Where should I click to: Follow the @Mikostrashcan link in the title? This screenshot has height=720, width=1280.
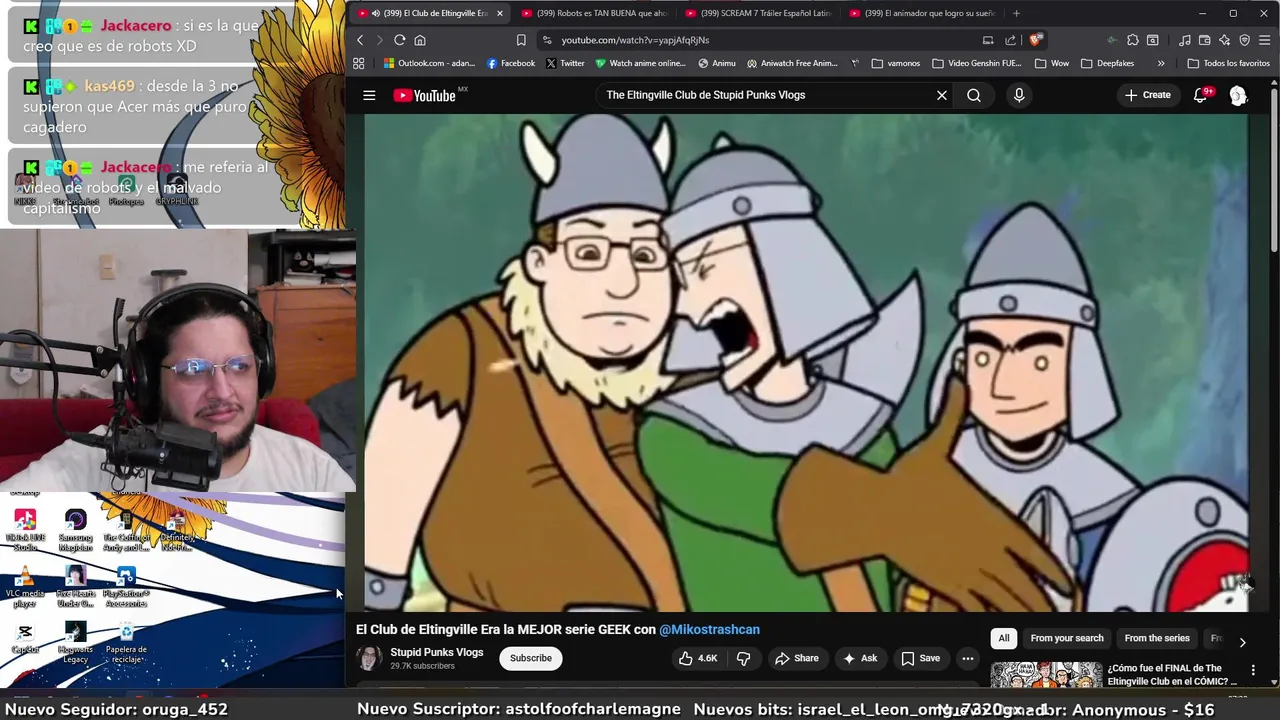point(709,629)
